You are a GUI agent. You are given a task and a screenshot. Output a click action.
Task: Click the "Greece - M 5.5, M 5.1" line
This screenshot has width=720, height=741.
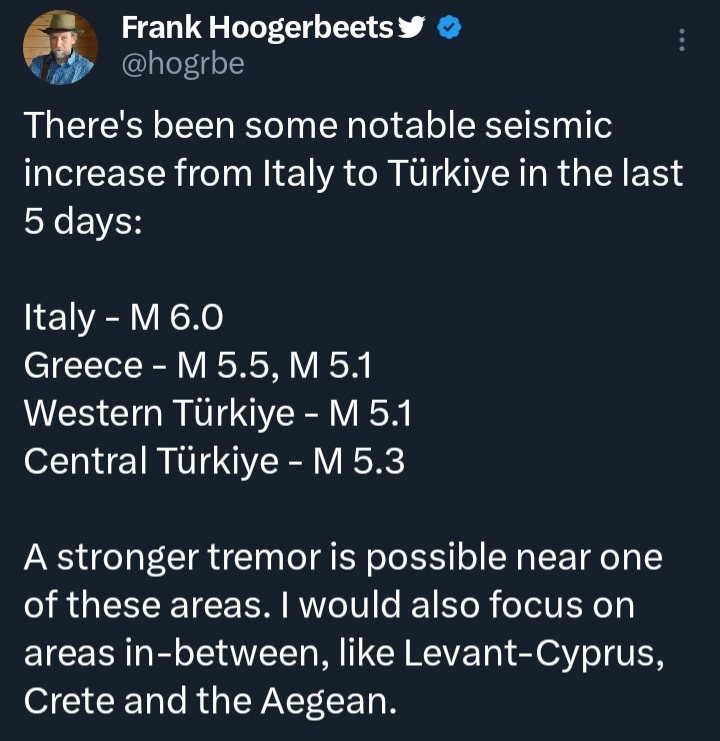pyautogui.click(x=197, y=366)
